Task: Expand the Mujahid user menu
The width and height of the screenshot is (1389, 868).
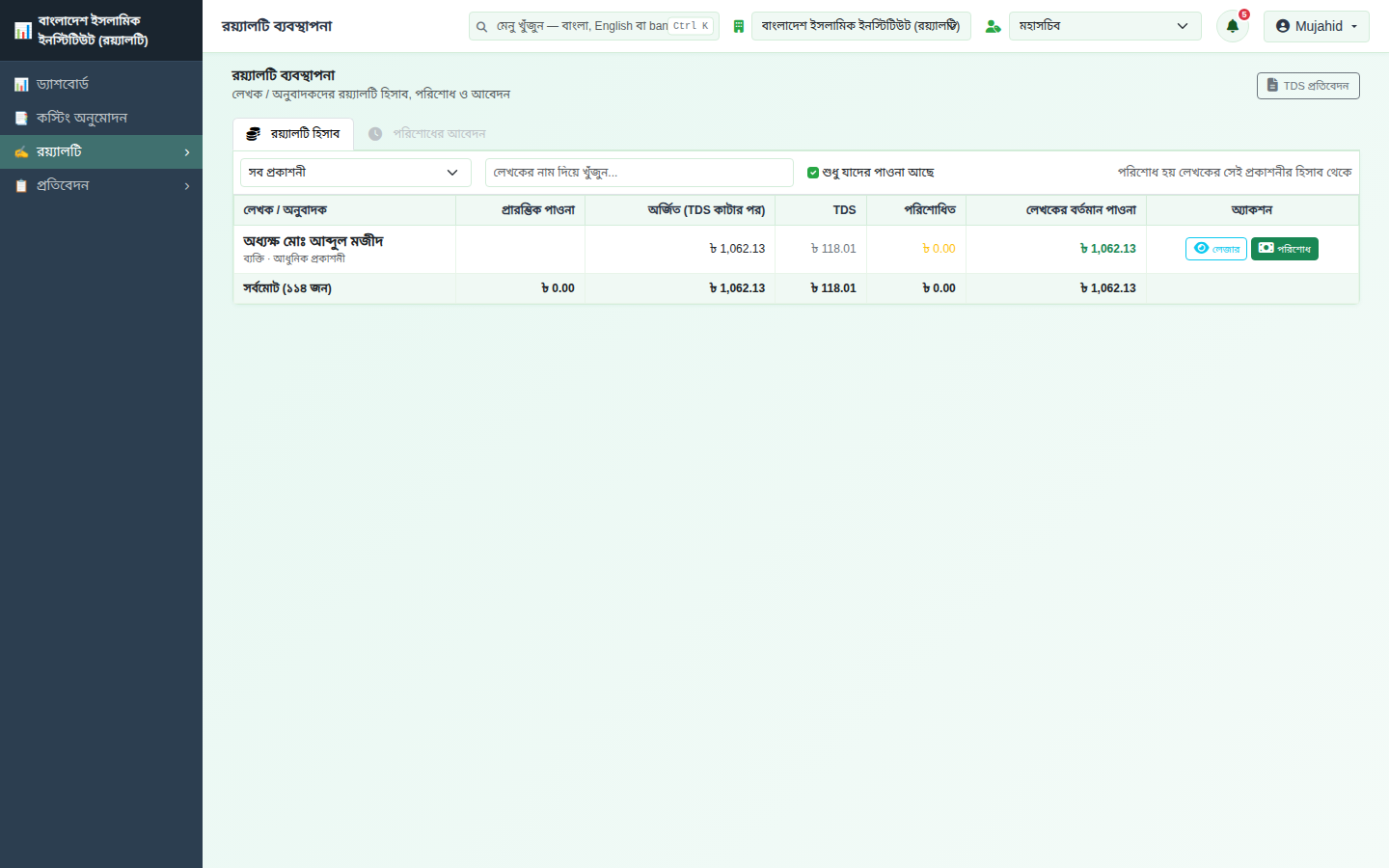Action: tap(1316, 26)
